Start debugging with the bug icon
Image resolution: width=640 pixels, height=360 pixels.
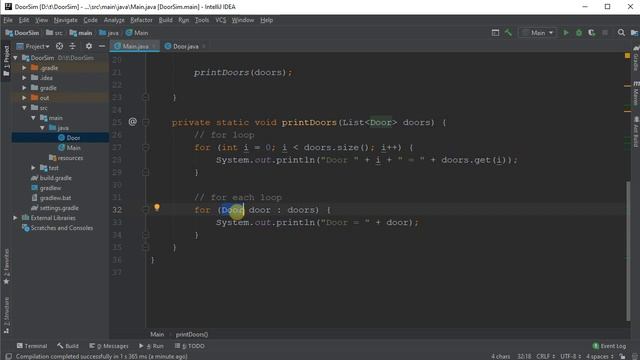click(x=579, y=33)
